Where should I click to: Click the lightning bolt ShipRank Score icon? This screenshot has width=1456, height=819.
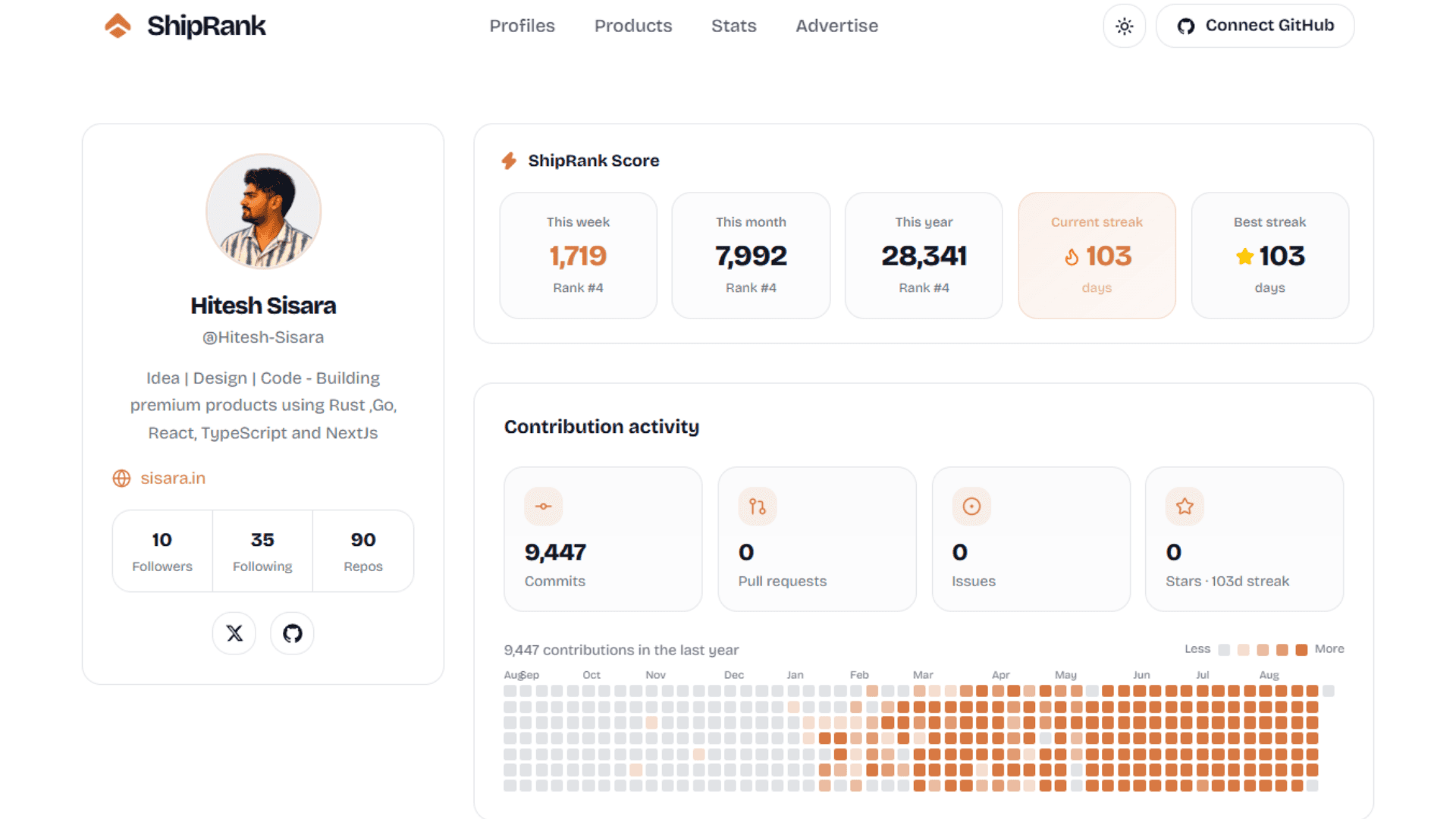(x=509, y=161)
